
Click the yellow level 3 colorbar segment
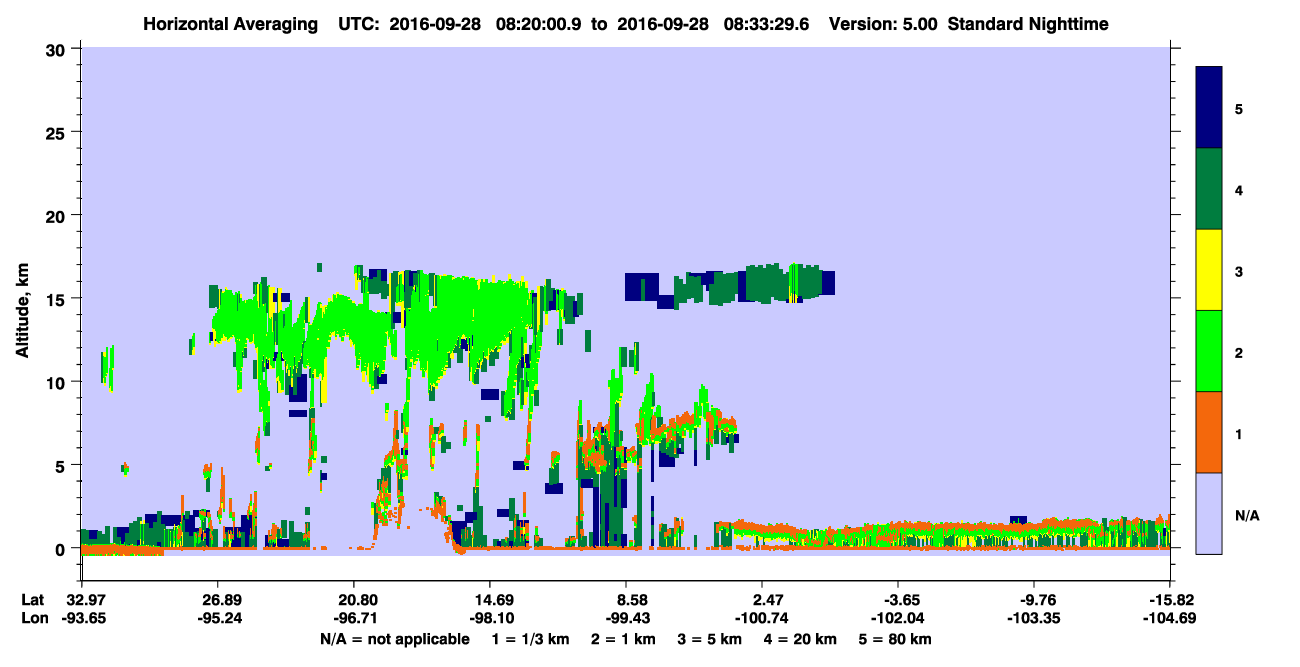click(x=1209, y=270)
